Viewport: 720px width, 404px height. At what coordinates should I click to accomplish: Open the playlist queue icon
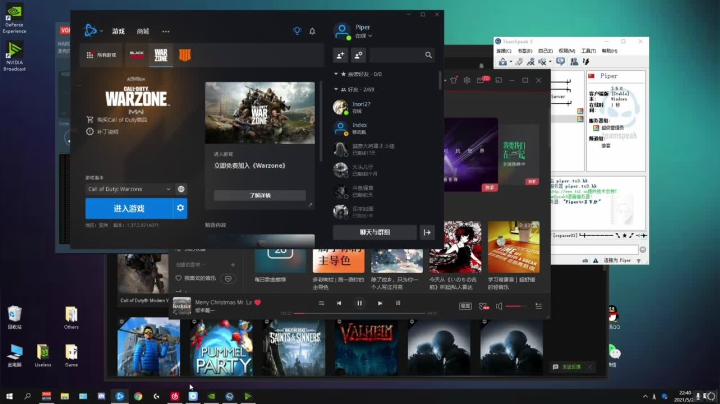click(x=539, y=306)
